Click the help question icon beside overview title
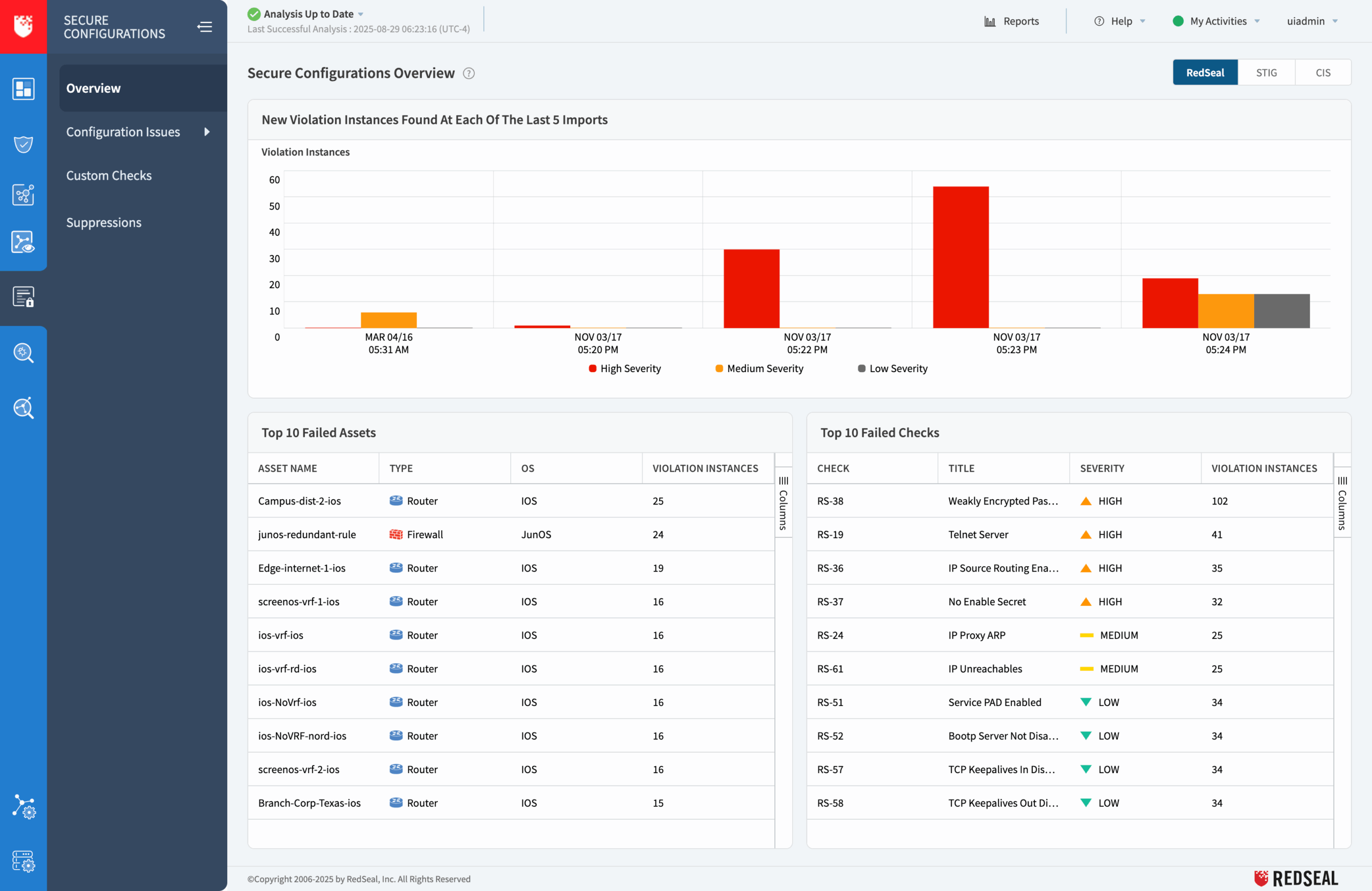Image resolution: width=1372 pixels, height=891 pixels. coord(469,73)
